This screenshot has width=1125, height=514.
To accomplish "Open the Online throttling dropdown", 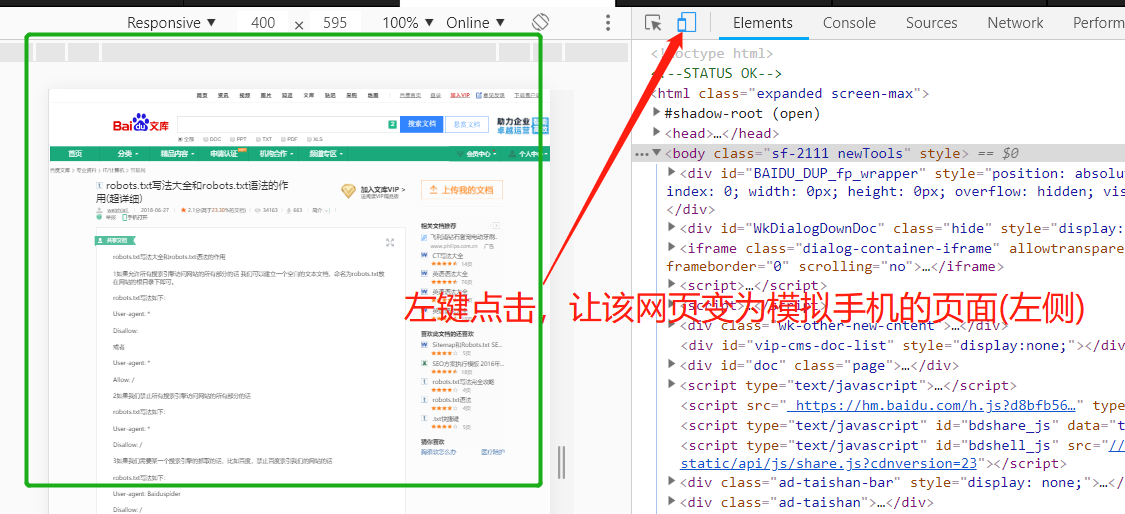I will tap(476, 23).
